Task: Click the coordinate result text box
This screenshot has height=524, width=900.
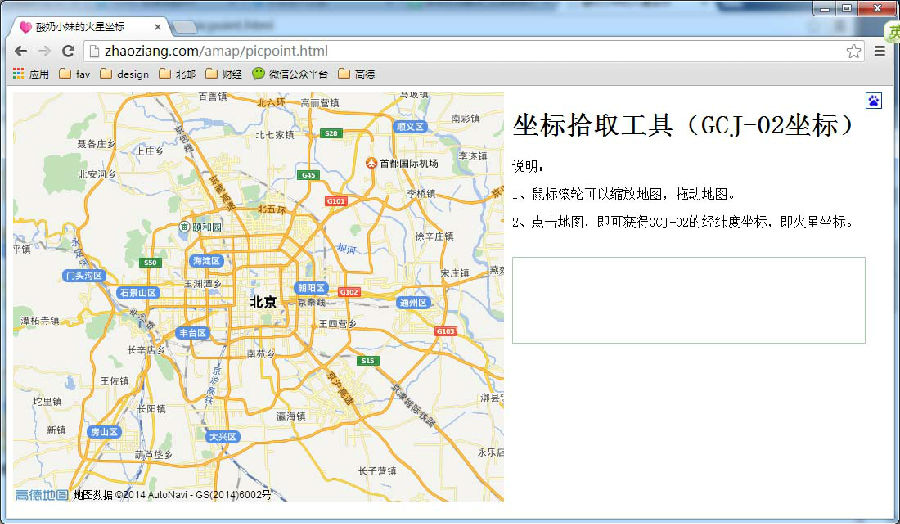Action: coord(689,301)
